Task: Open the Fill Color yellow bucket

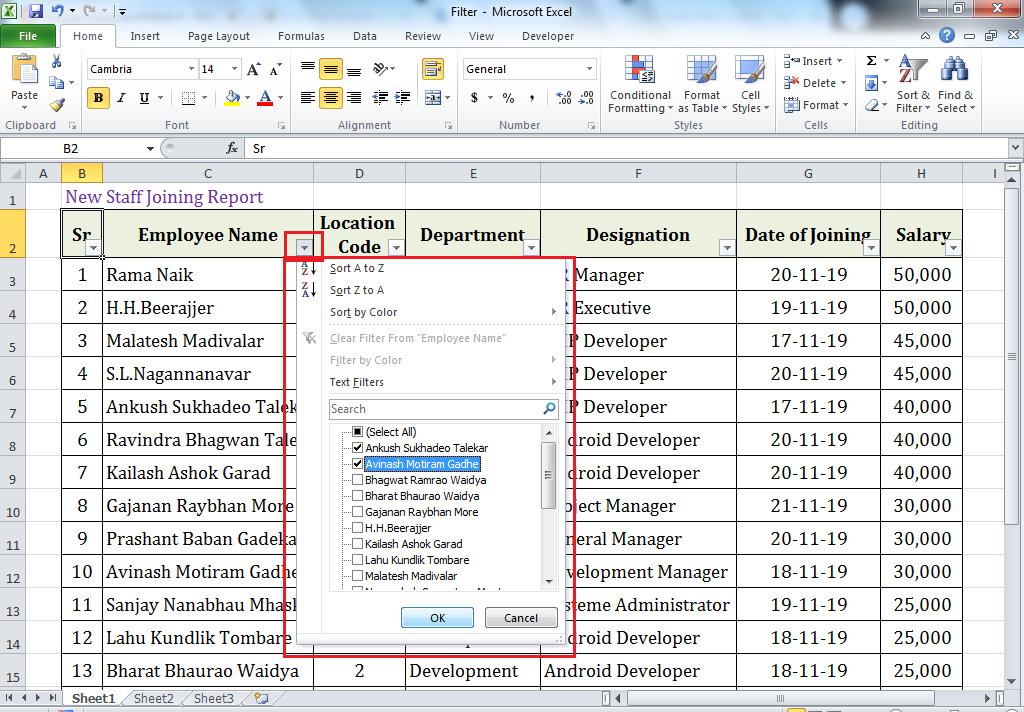Action: point(232,98)
